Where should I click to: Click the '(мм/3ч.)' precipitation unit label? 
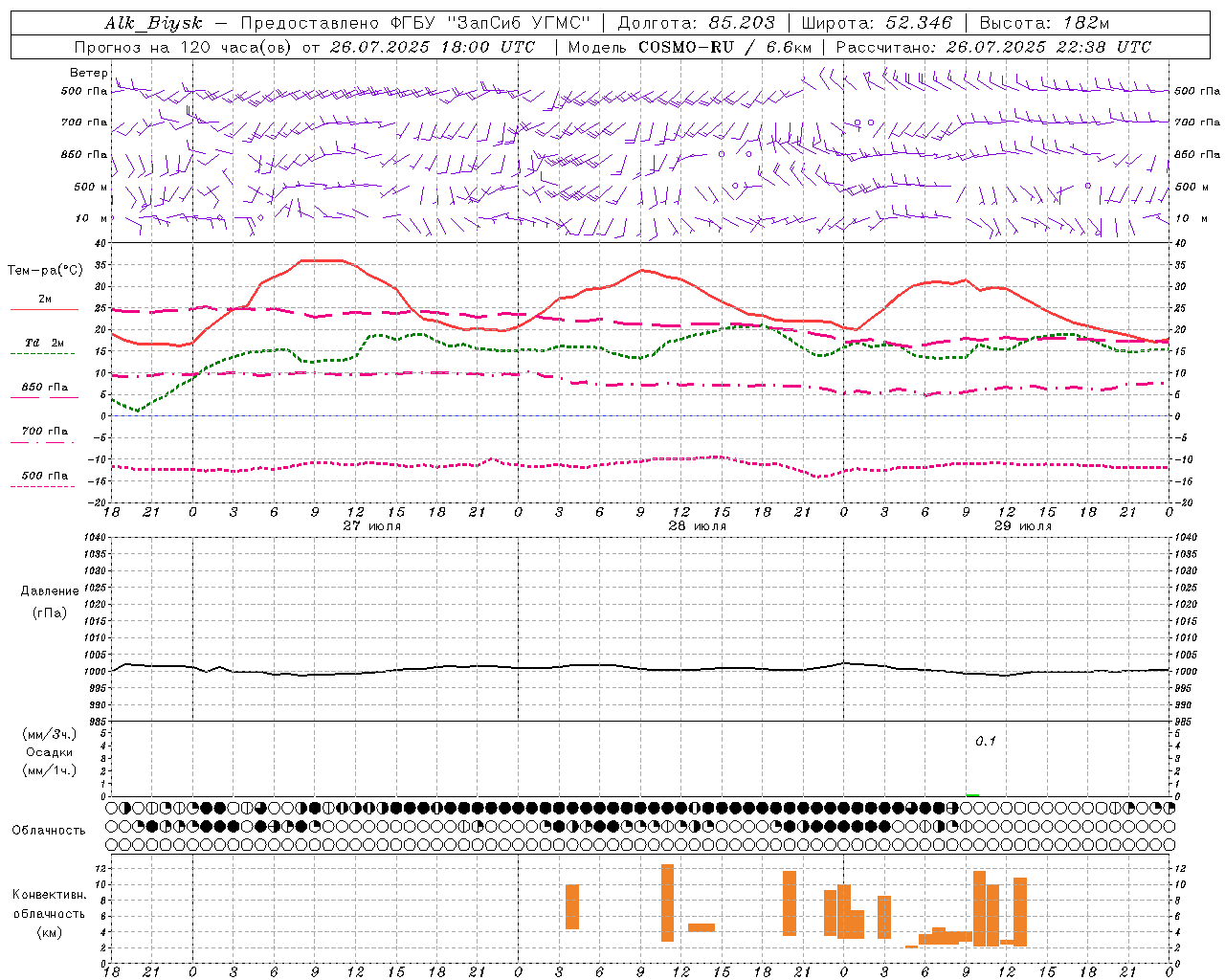(50, 734)
